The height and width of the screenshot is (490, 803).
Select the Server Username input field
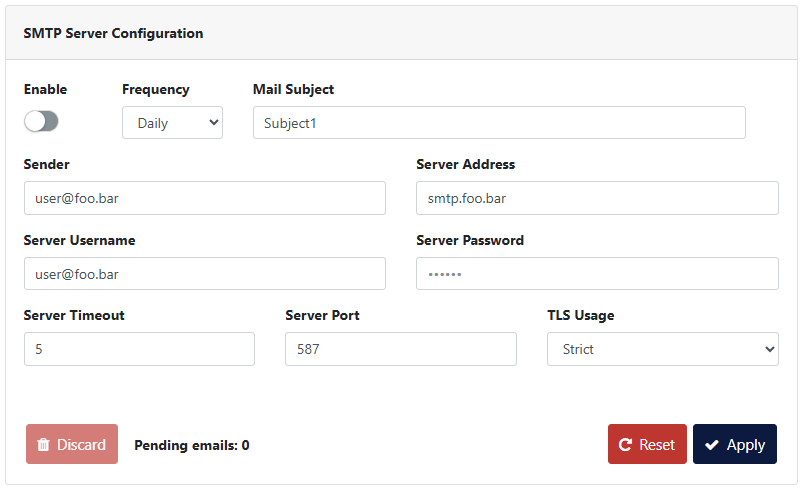(x=204, y=273)
